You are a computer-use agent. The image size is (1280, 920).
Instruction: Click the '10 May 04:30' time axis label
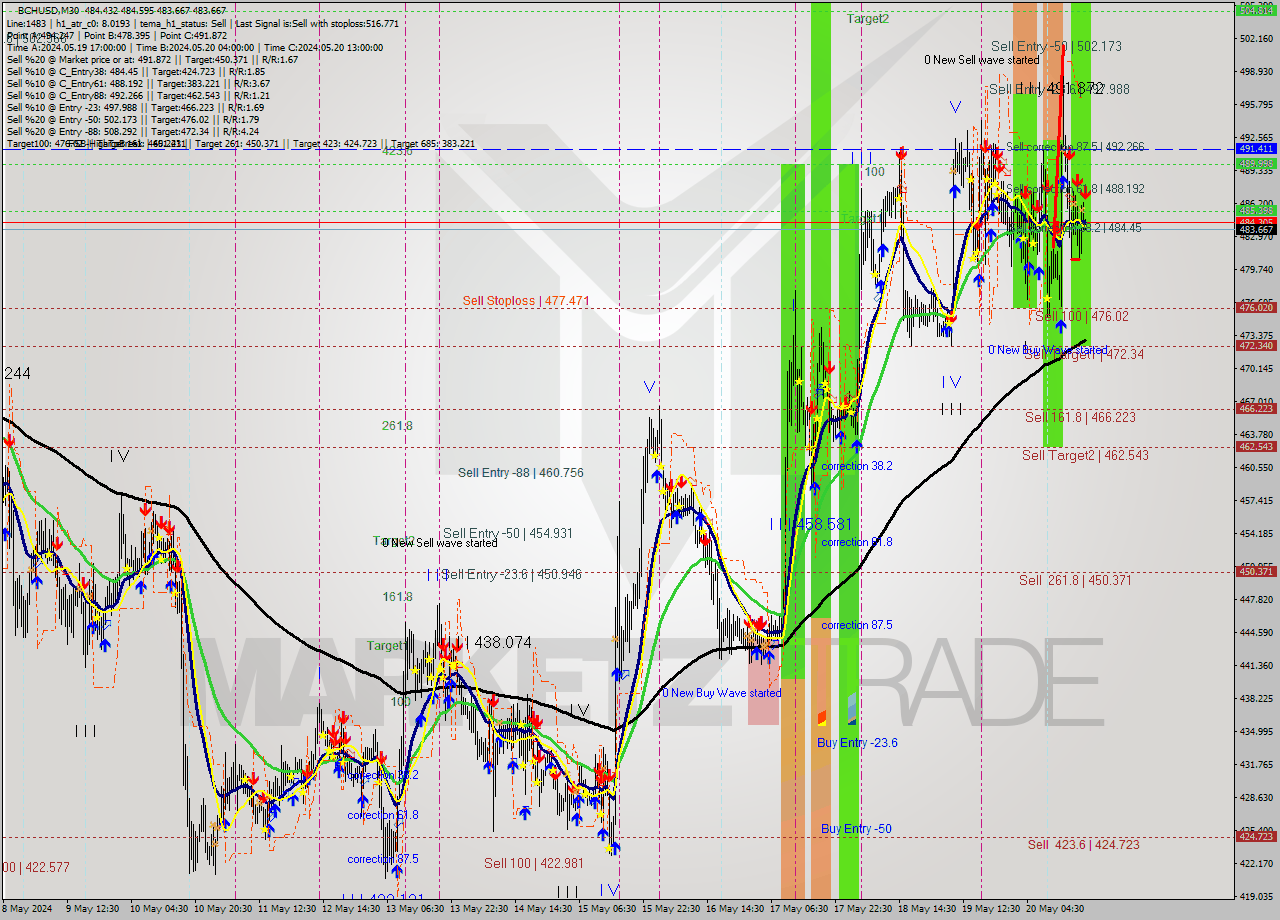158,909
